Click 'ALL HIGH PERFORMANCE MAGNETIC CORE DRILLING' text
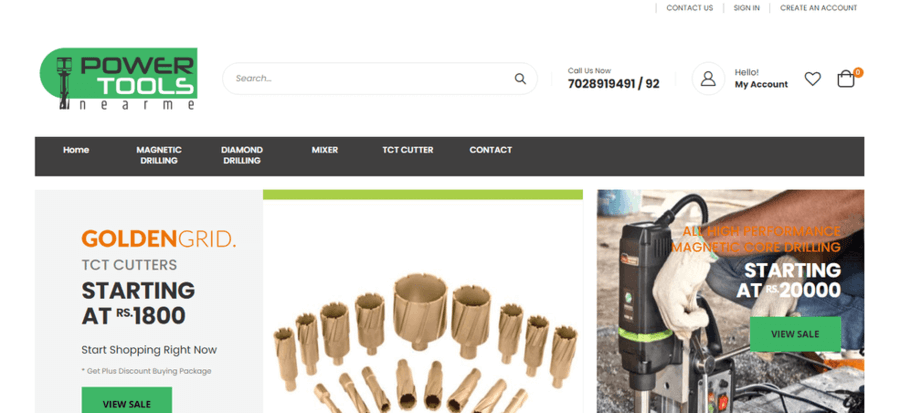The width and height of the screenshot is (900, 413). coord(756,239)
